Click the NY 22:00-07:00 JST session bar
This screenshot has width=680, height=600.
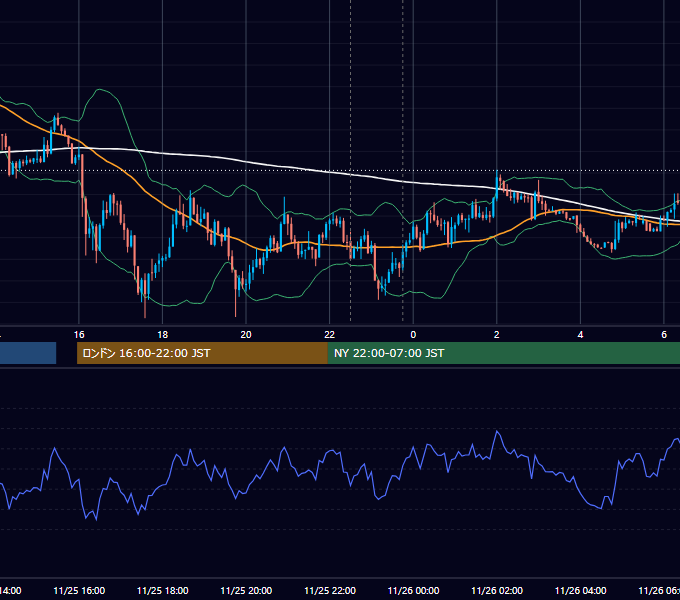click(x=503, y=353)
